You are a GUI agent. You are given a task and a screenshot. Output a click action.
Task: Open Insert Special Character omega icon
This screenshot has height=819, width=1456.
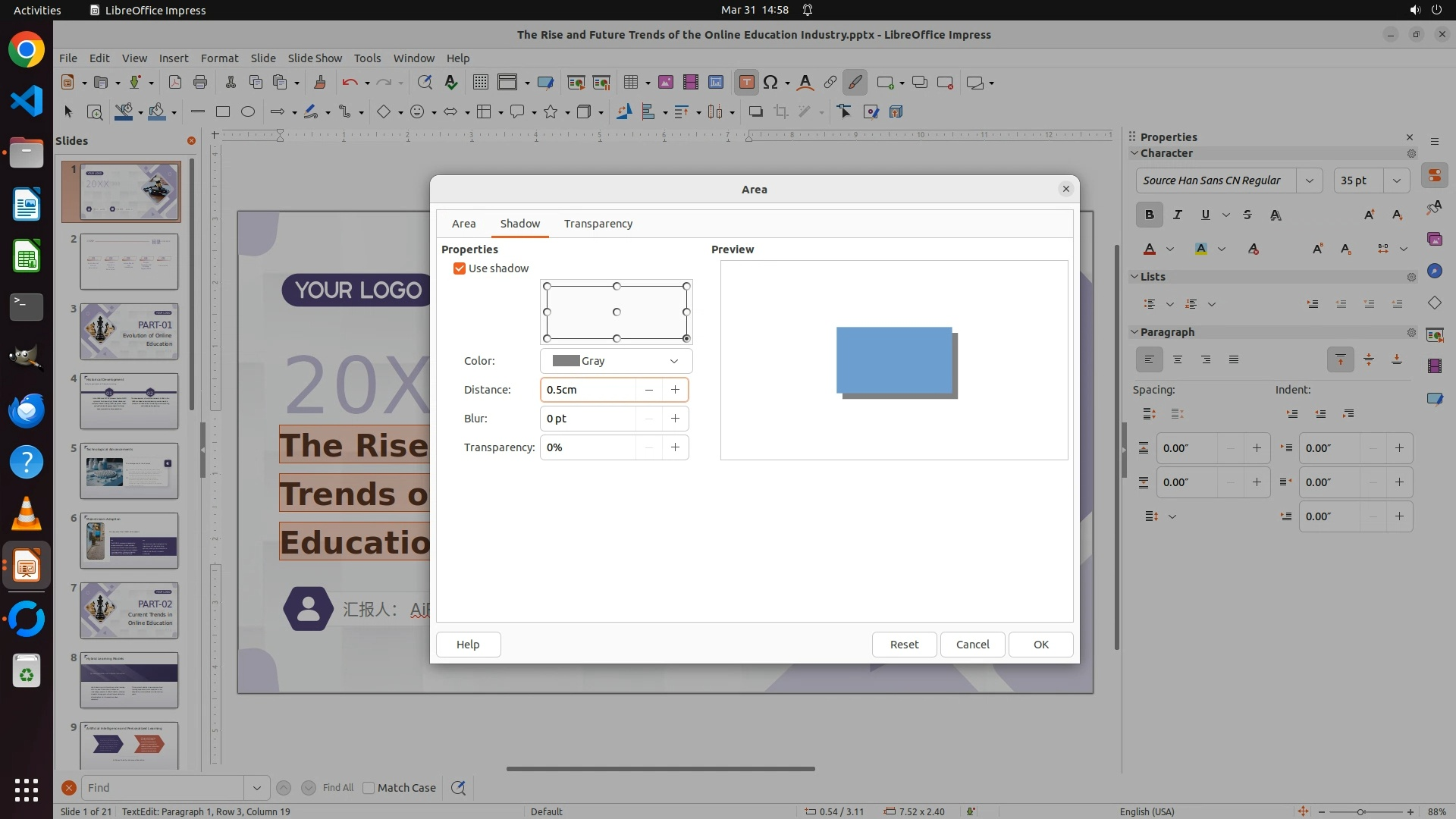(x=770, y=83)
